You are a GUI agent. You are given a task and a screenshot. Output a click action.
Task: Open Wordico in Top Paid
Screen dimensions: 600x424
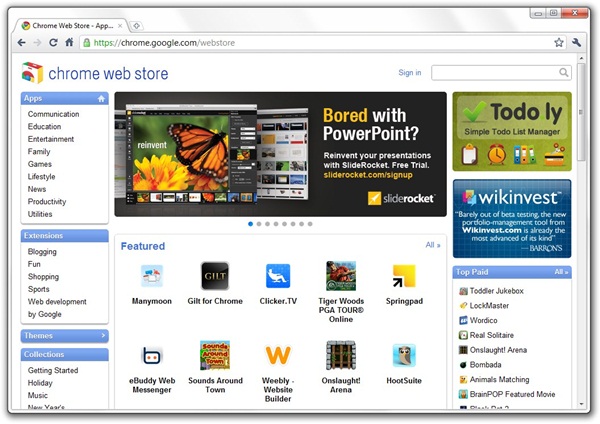[483, 320]
